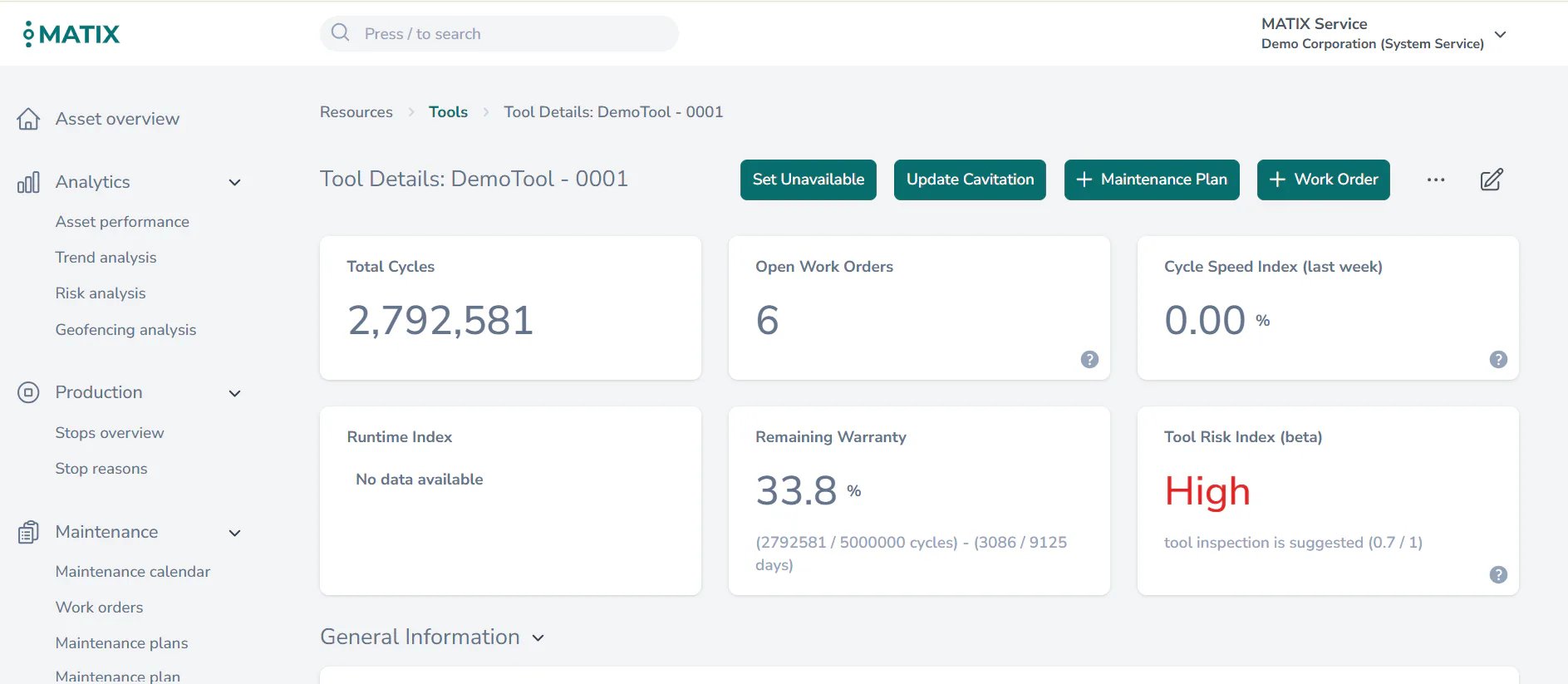Image resolution: width=1568 pixels, height=684 pixels.
Task: Open Maintenance calendar page
Action: pos(133,572)
